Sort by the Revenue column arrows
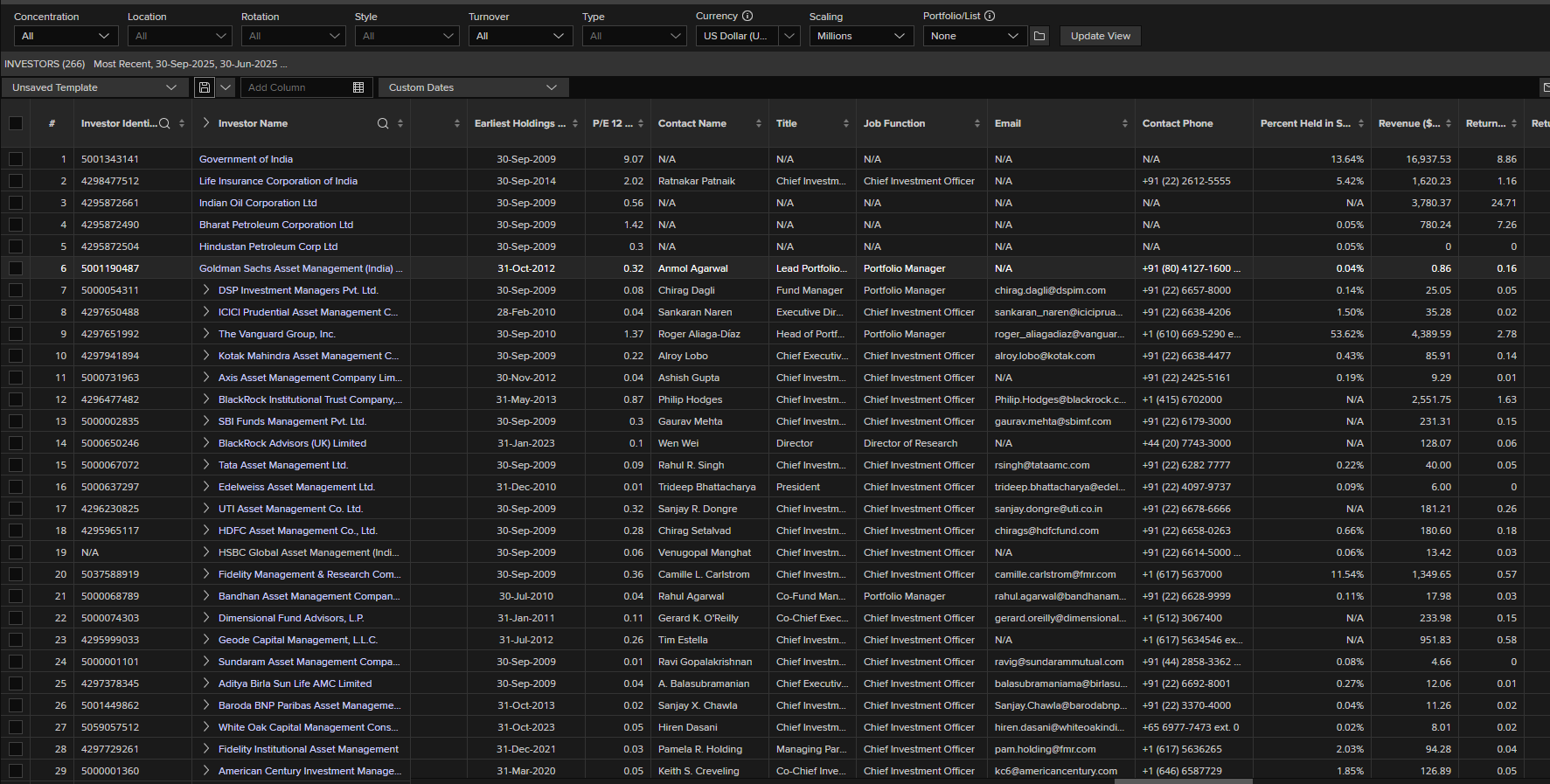The height and width of the screenshot is (784, 1550). coord(1449,123)
